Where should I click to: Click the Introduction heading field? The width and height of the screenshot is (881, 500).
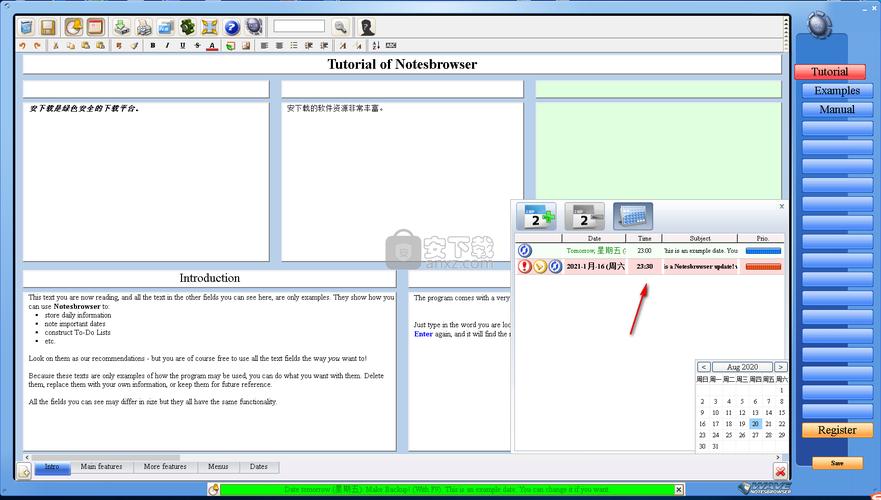(x=210, y=278)
